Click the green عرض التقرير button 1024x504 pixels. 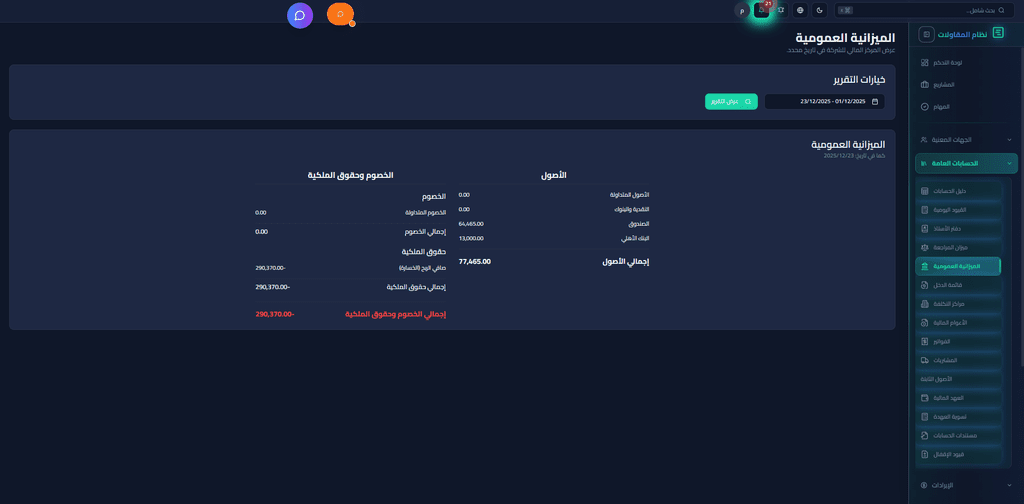coord(731,102)
